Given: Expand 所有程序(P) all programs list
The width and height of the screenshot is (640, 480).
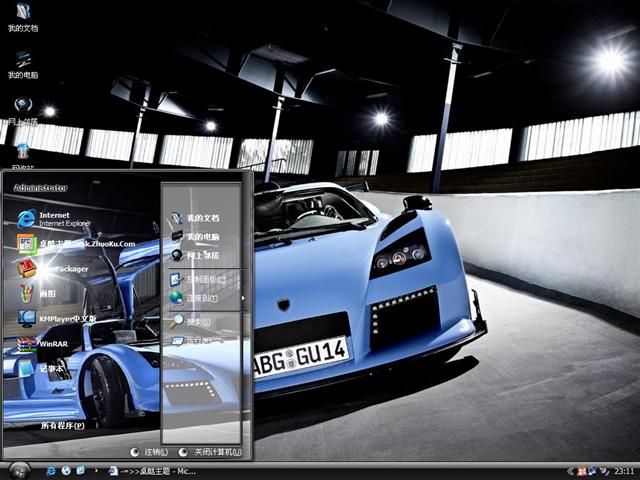Looking at the screenshot, I should point(62,425).
